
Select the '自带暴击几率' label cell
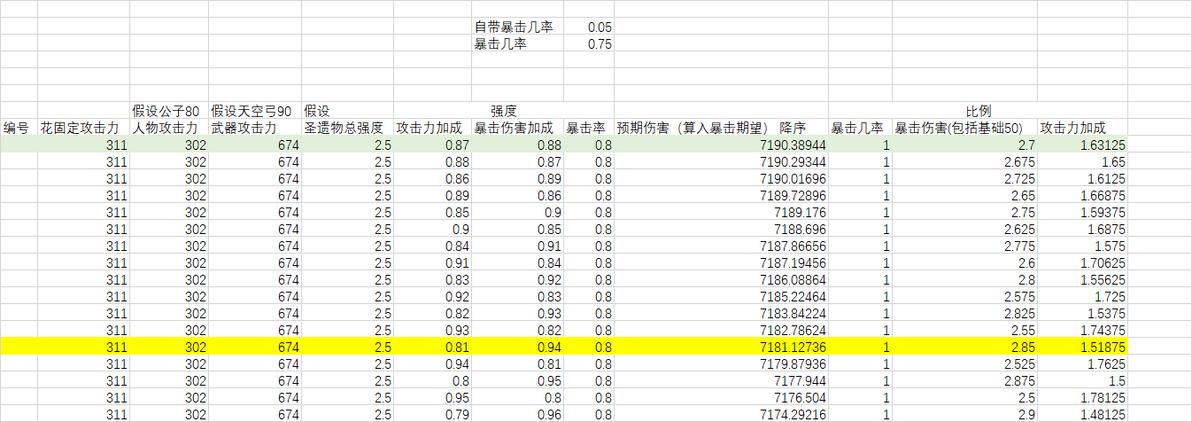tap(517, 27)
